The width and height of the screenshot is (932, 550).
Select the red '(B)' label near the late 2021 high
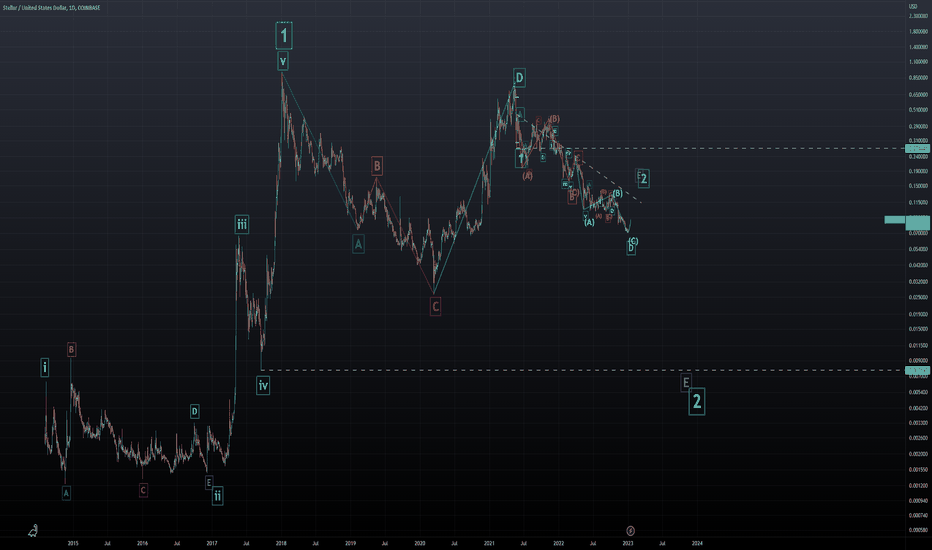coord(554,119)
